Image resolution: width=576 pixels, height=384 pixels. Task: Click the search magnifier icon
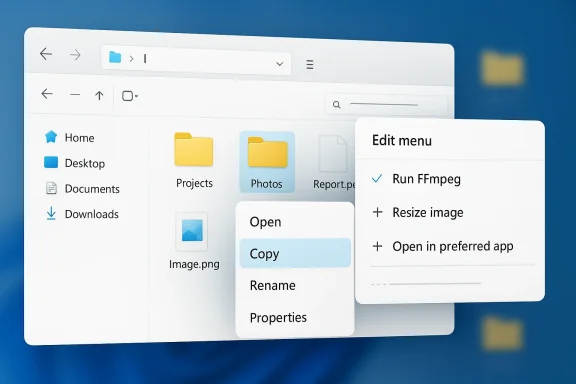(336, 105)
